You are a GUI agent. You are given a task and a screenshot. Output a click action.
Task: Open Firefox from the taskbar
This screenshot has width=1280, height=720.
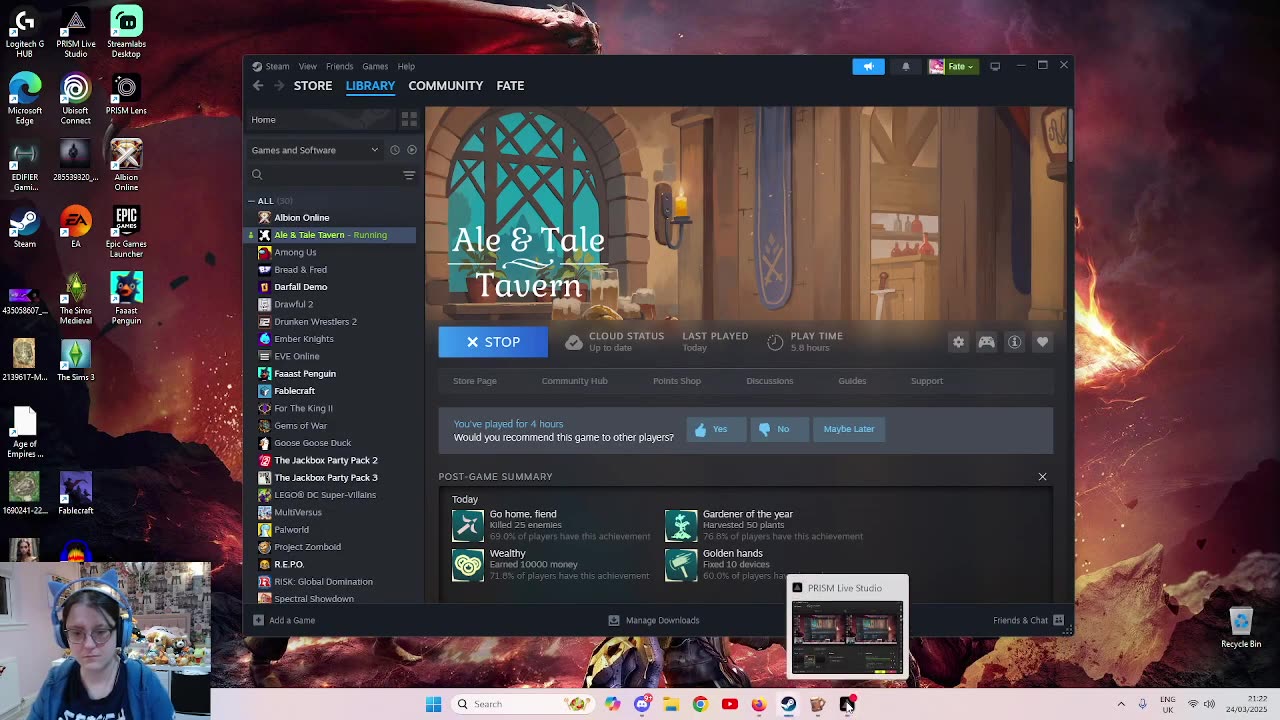click(759, 704)
